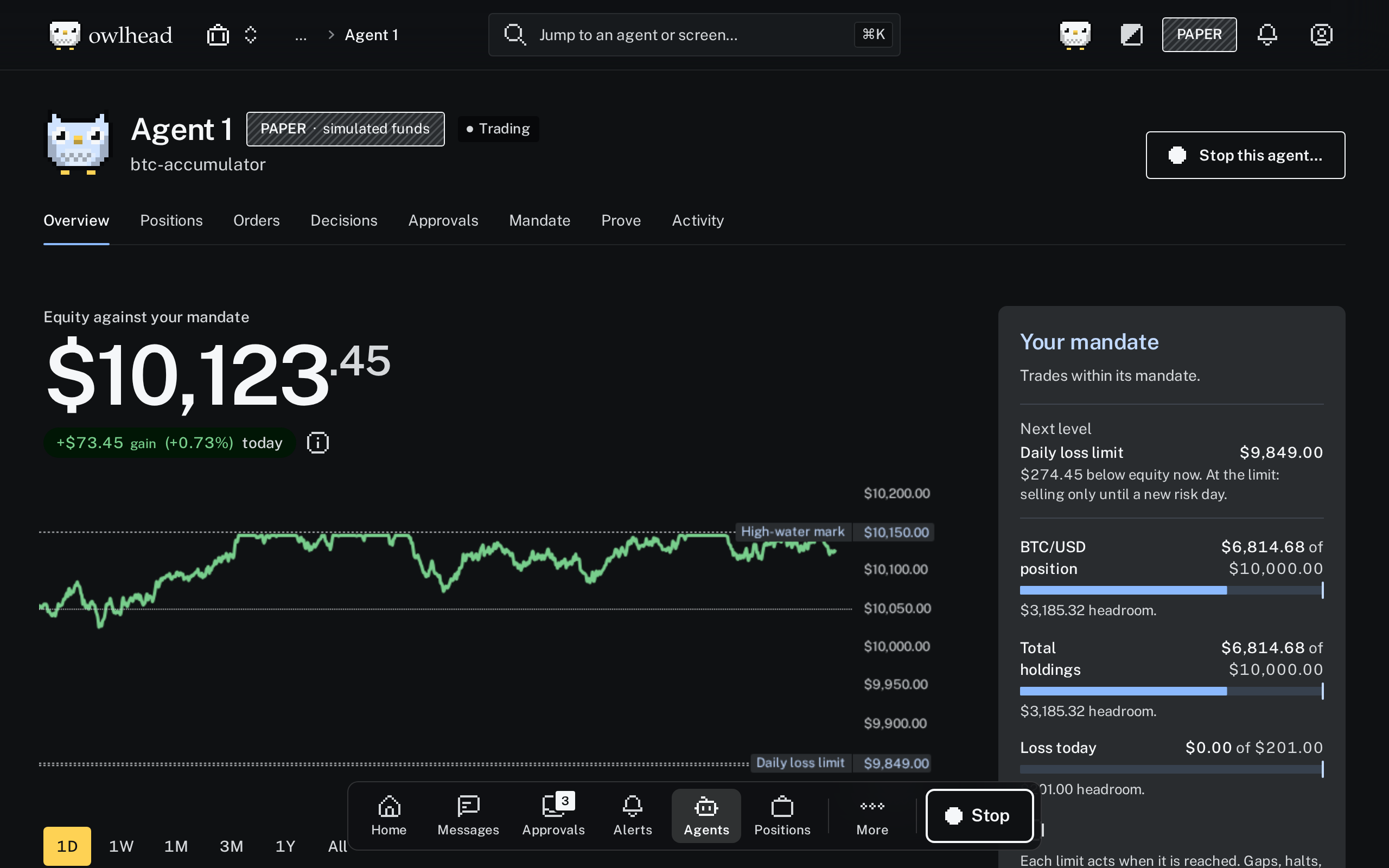
Task: Click the Agent 1 breadcrumb label
Action: point(371,35)
